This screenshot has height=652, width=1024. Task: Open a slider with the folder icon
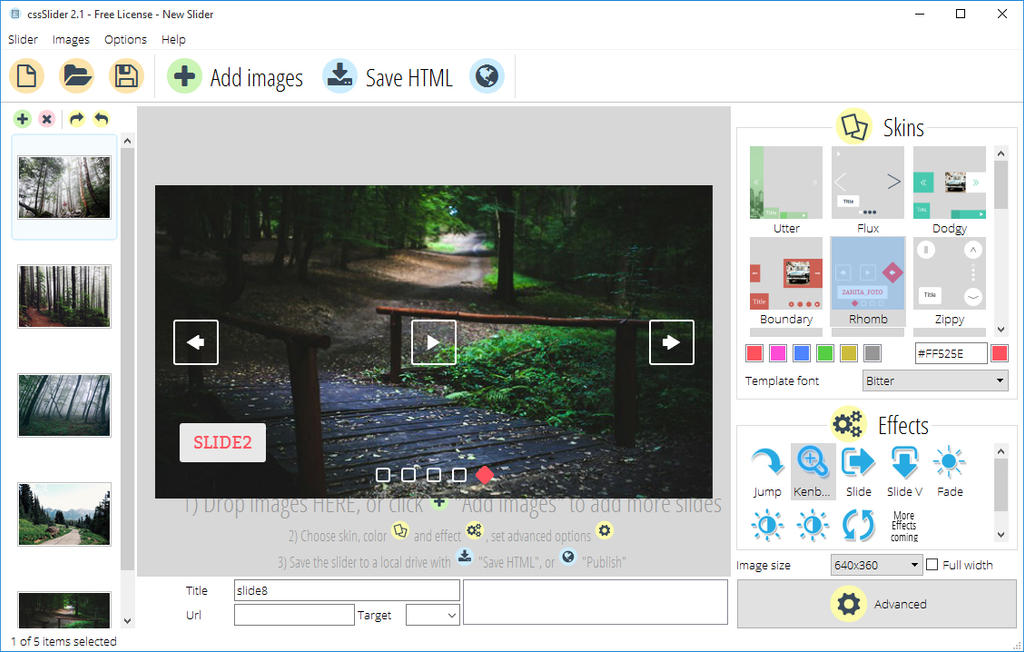pos(76,75)
